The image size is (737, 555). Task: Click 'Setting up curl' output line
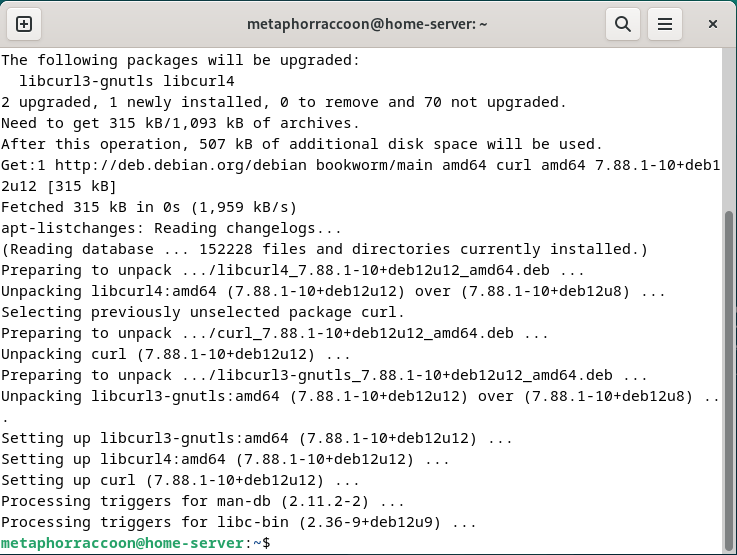tap(180, 480)
